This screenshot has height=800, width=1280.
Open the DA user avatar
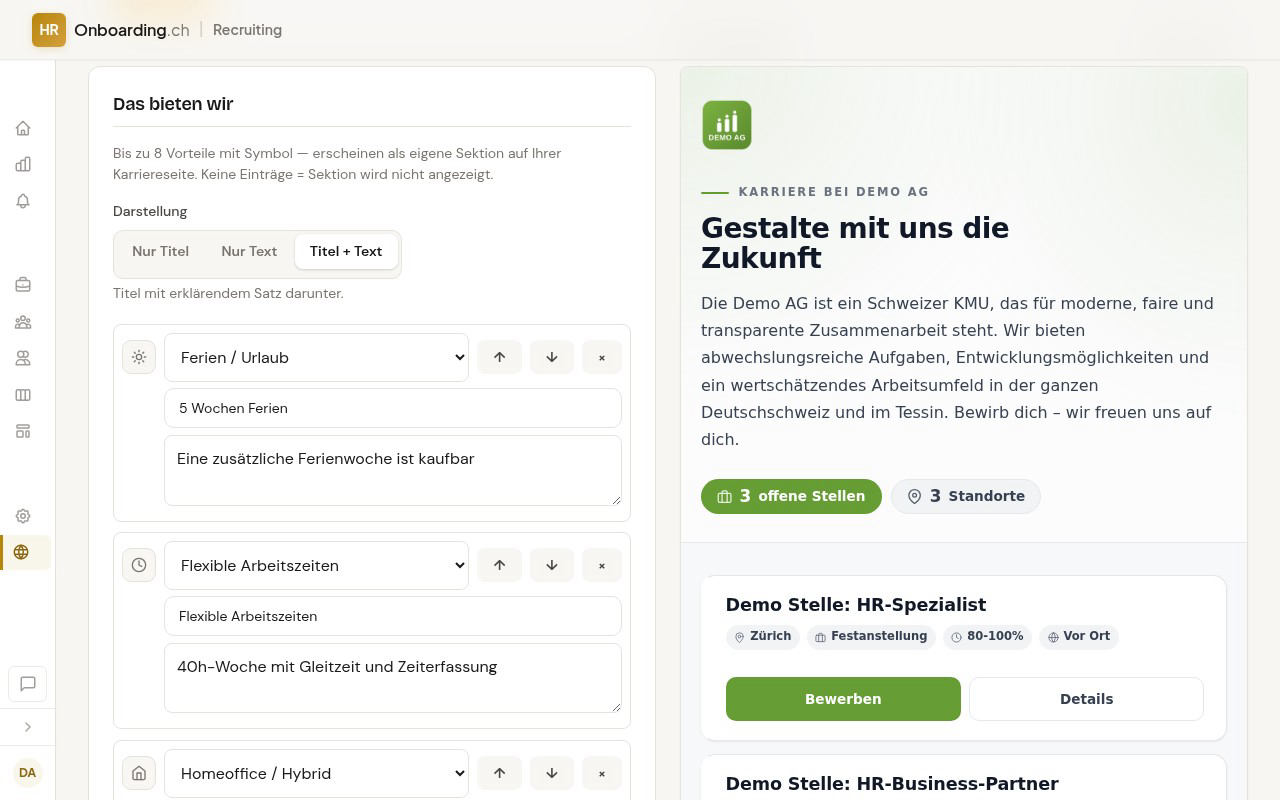pyautogui.click(x=28, y=772)
